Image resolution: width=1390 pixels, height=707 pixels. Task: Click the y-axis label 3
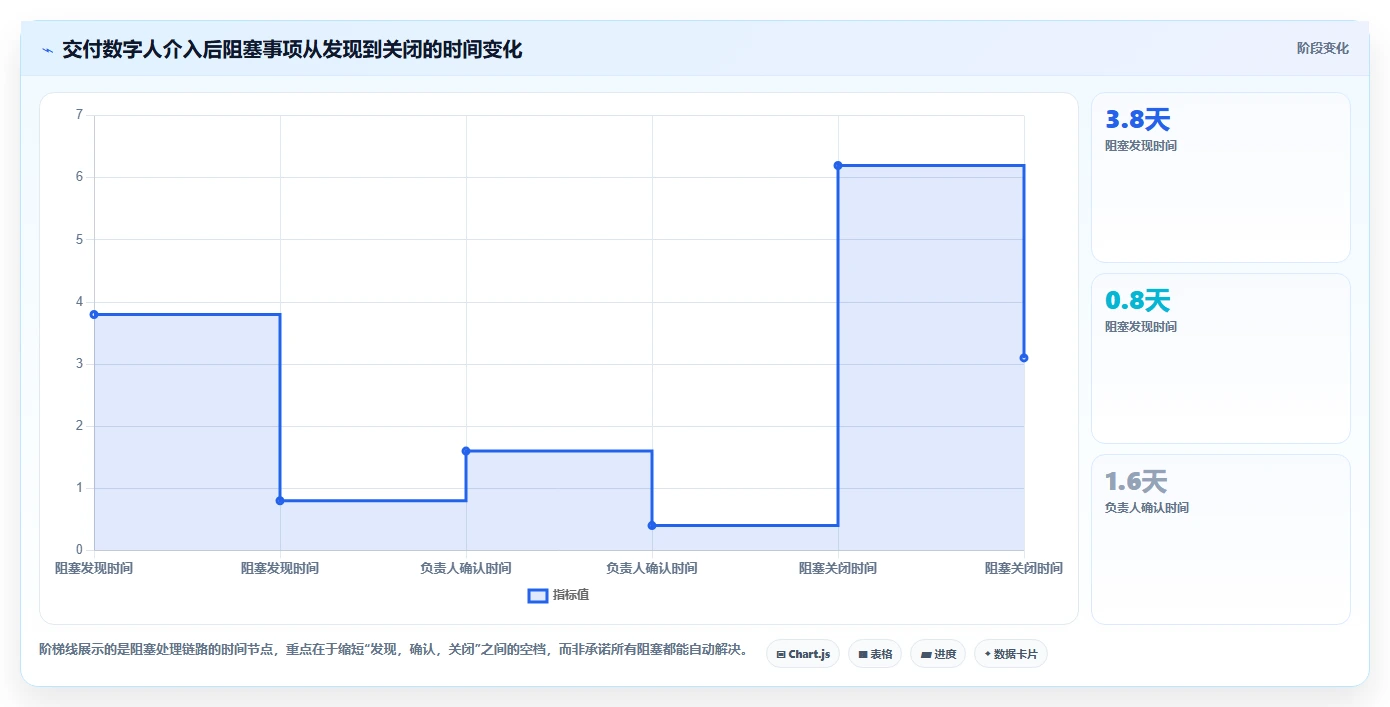click(x=79, y=364)
